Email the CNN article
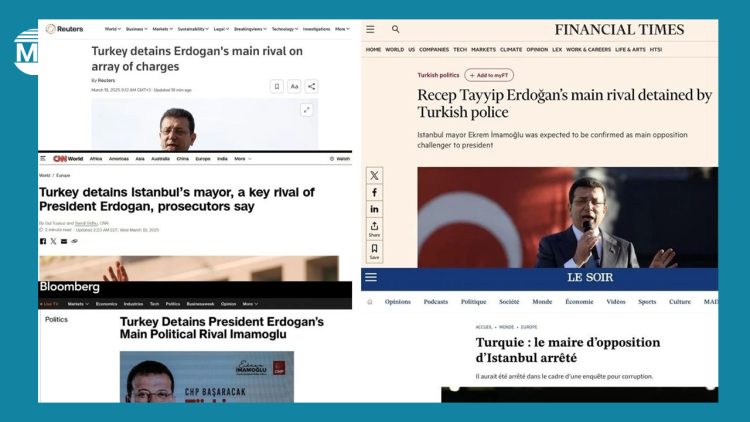Viewport: 750px width, 422px height. (x=64, y=241)
